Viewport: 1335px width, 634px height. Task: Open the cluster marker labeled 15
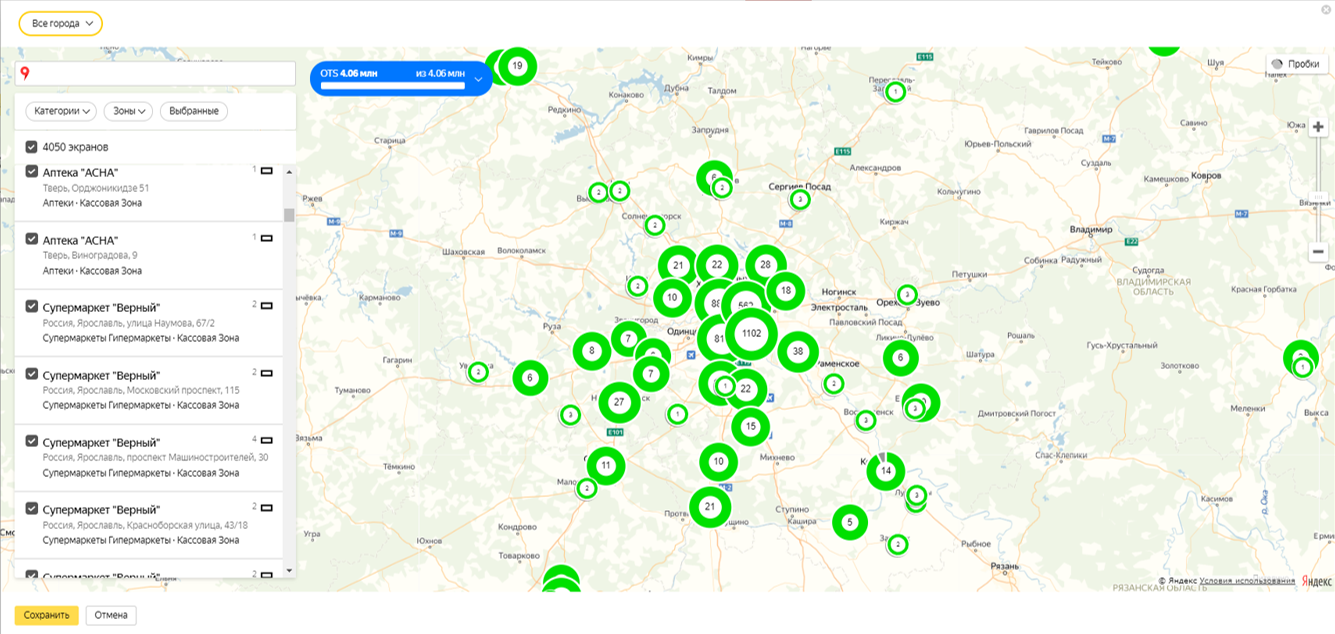751,426
